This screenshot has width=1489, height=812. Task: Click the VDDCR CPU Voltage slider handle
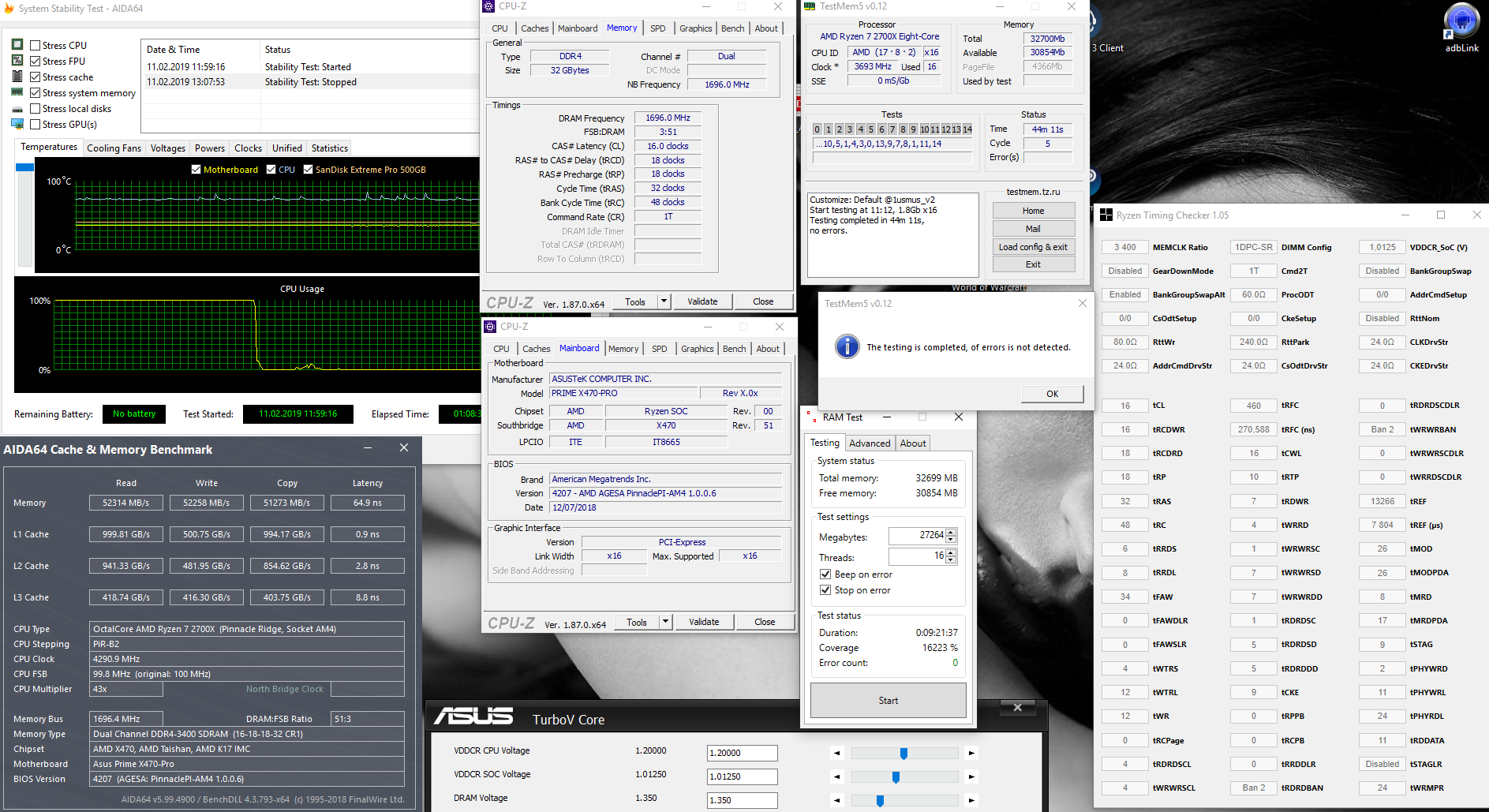pos(904,754)
